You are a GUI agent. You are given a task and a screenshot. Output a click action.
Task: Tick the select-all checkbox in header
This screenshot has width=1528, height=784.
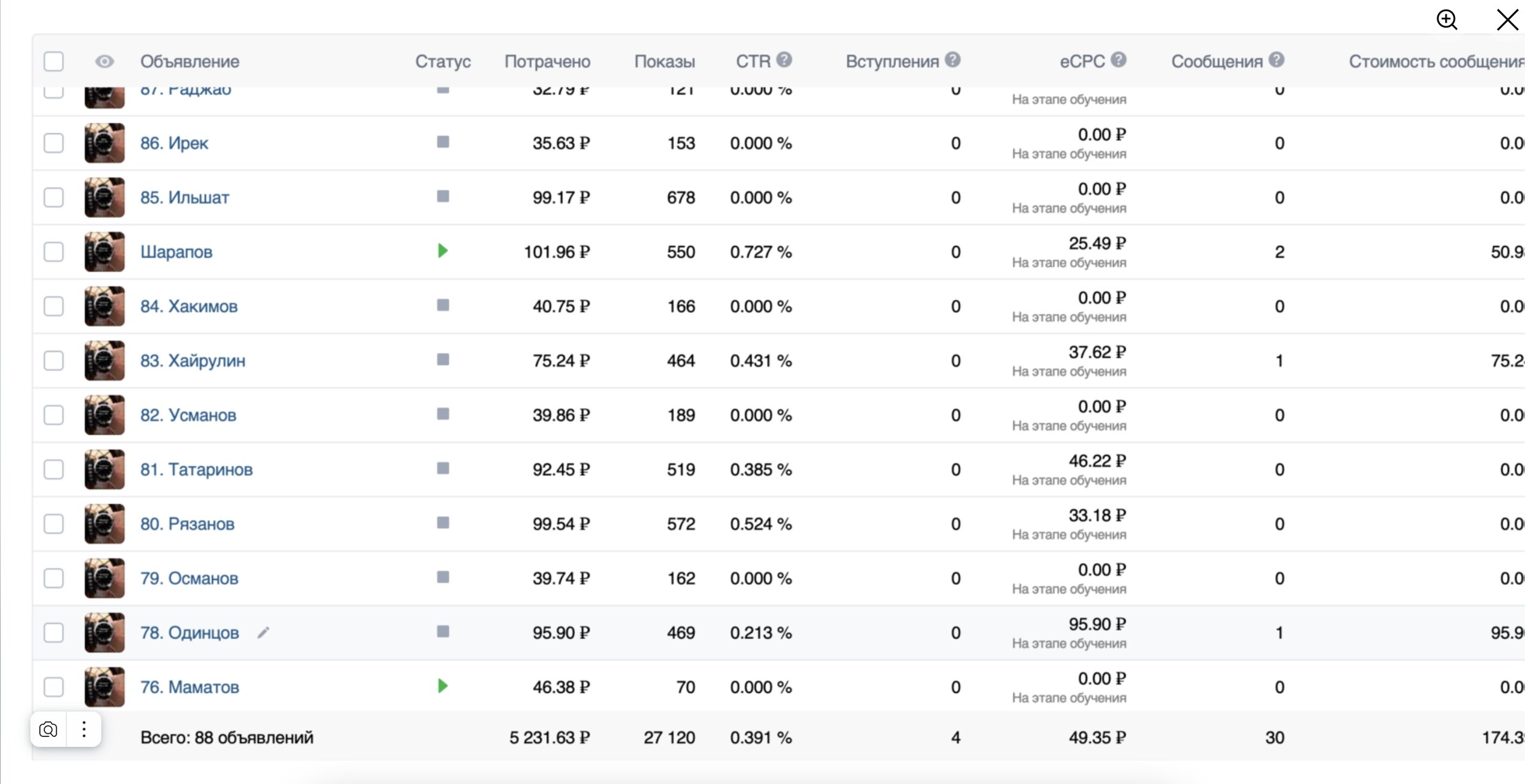click(54, 61)
